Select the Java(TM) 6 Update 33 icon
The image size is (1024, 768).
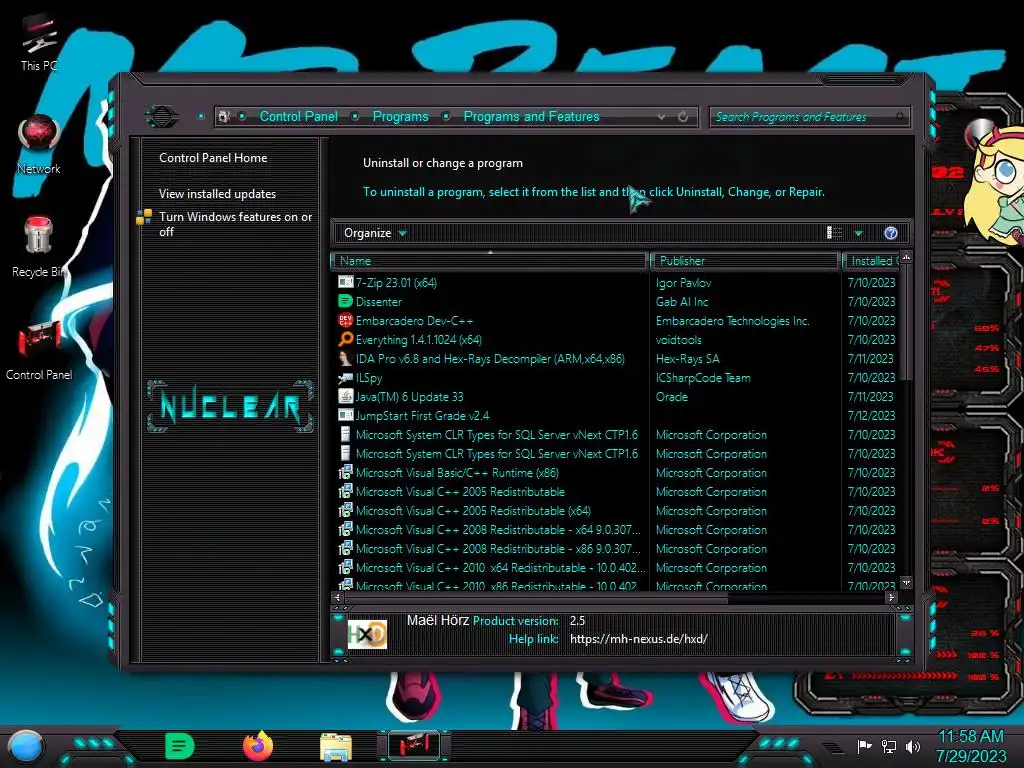pos(345,396)
